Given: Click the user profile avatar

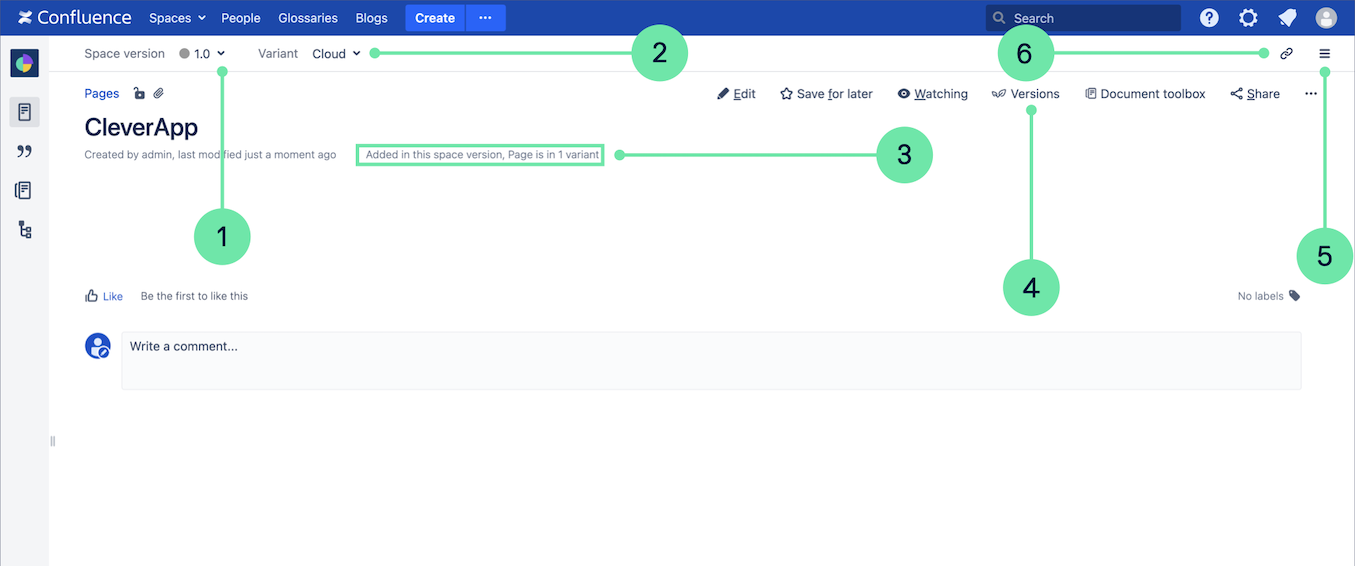Looking at the screenshot, I should [x=1326, y=18].
